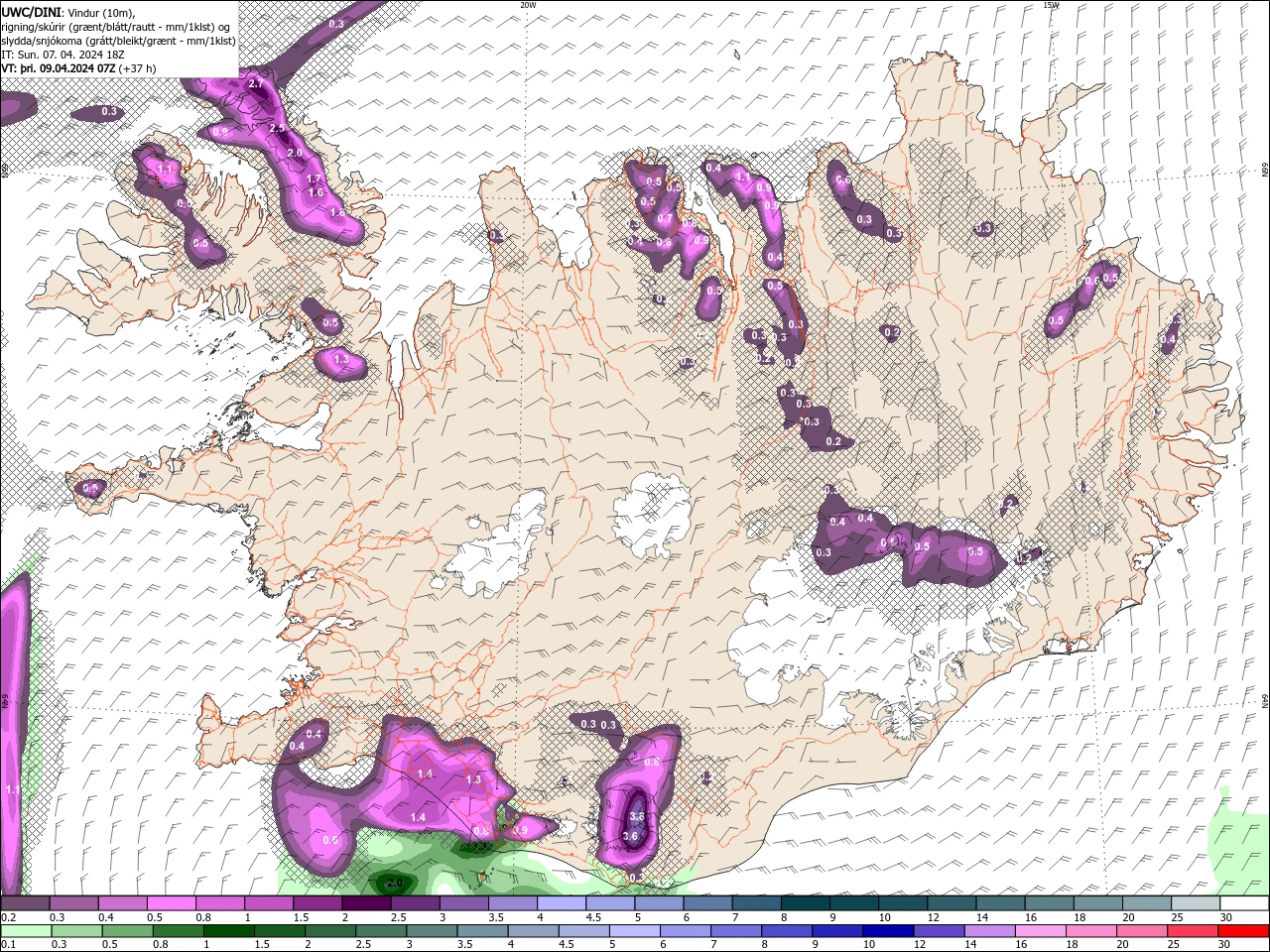
Task: Click the dark teal swatch between 8 and 9 in the snow legend
Action: click(806, 903)
